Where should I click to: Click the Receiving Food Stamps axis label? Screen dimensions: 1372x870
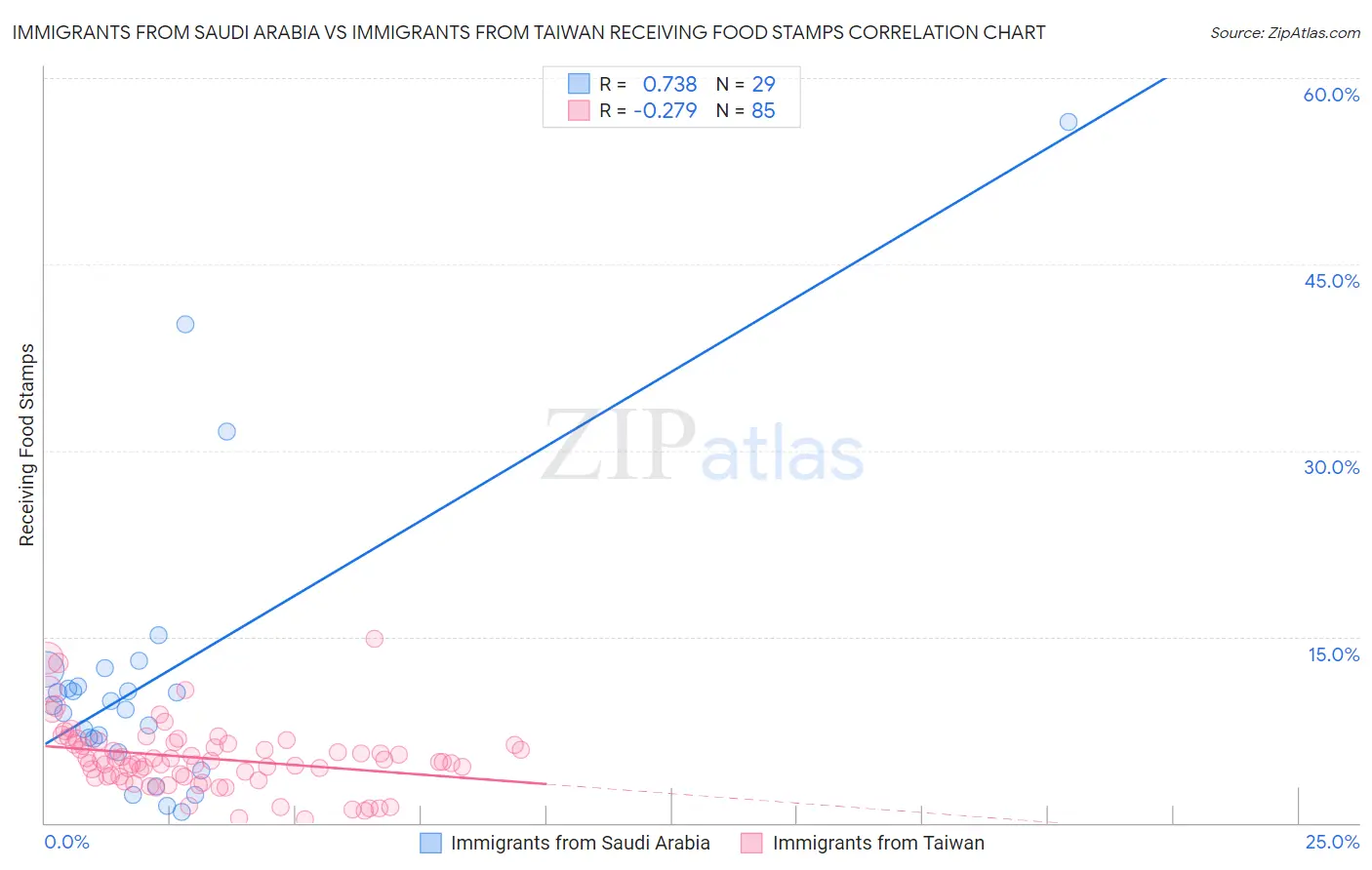point(26,445)
